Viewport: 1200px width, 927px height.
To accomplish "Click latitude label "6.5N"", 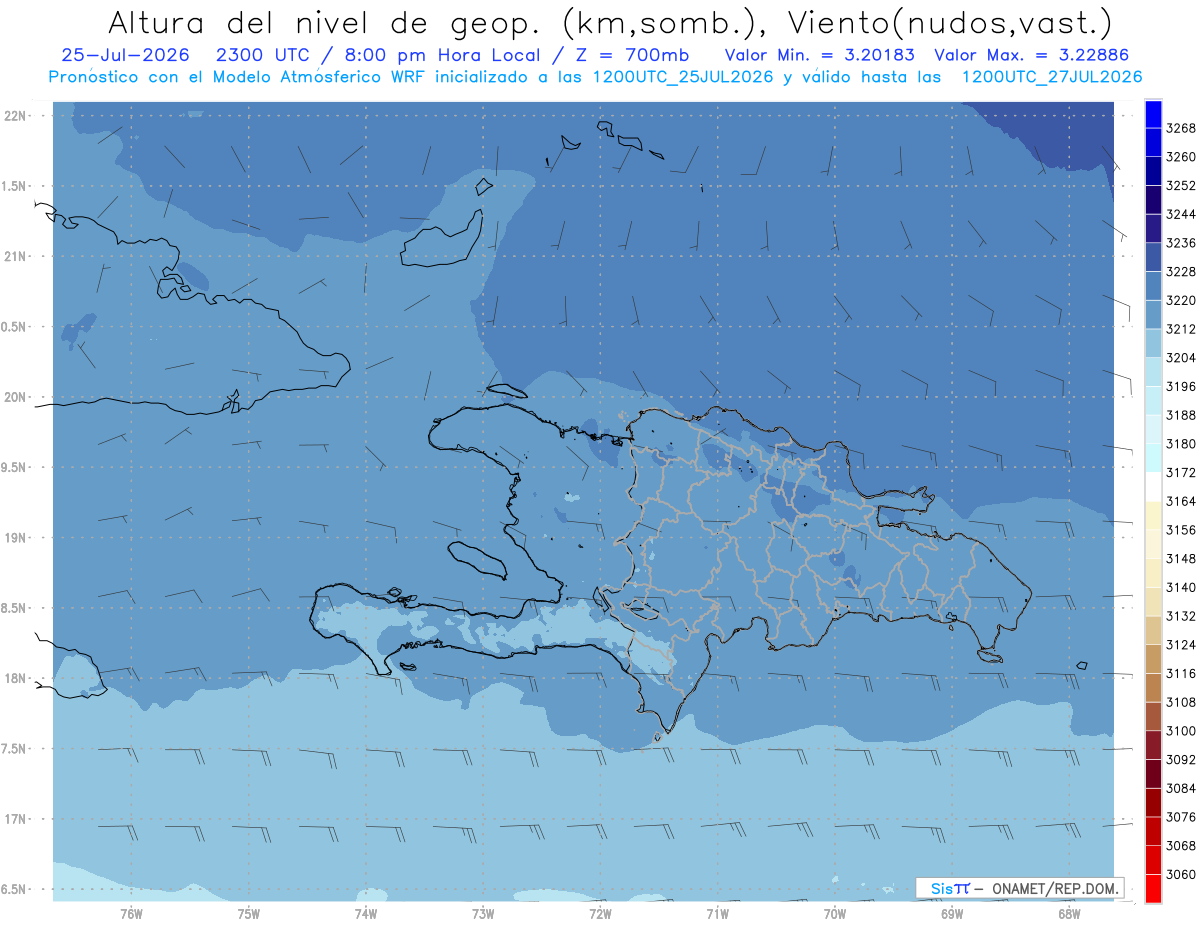I will pos(15,889).
